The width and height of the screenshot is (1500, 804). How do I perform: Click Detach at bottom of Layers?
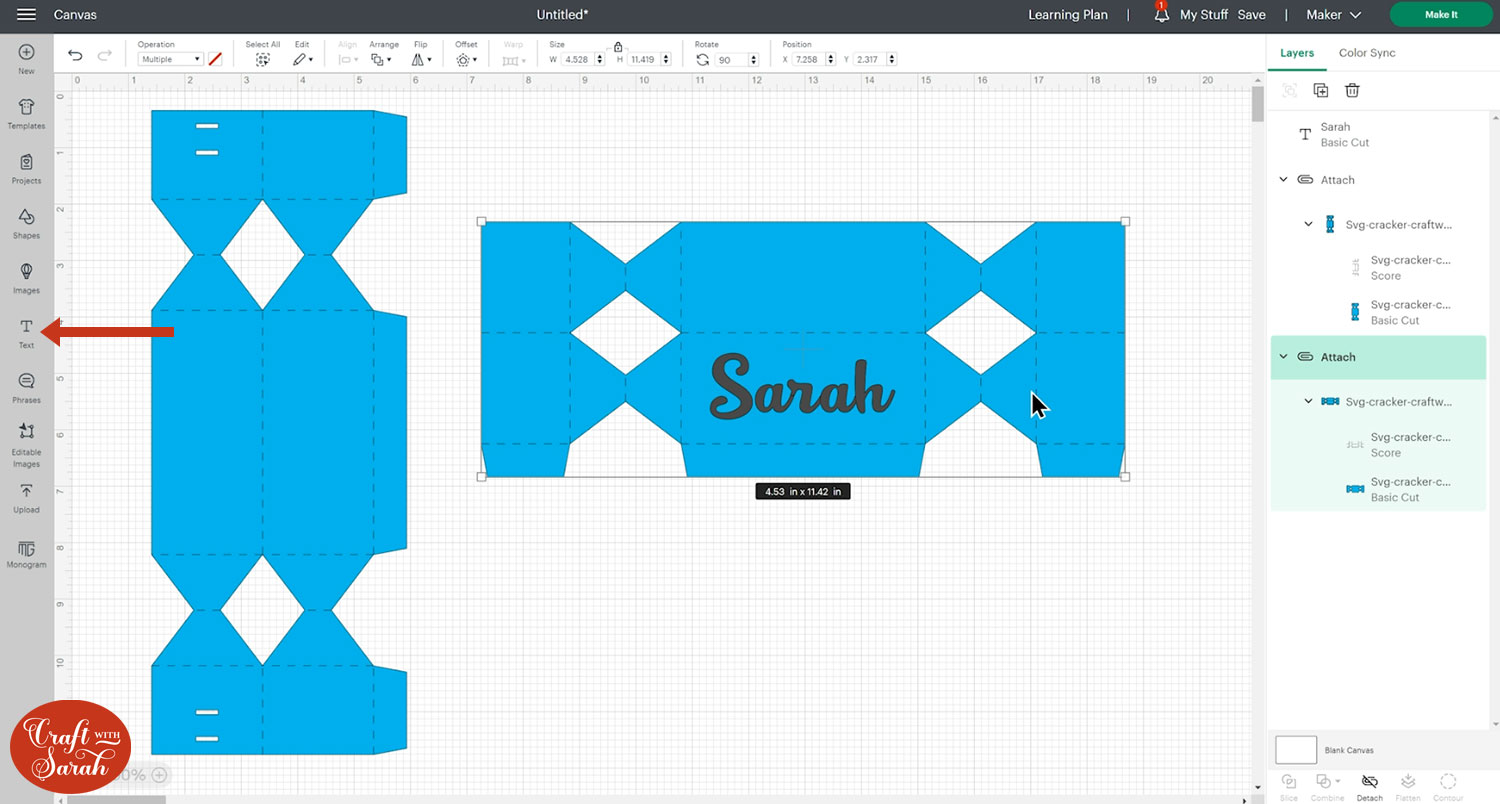[x=1369, y=785]
